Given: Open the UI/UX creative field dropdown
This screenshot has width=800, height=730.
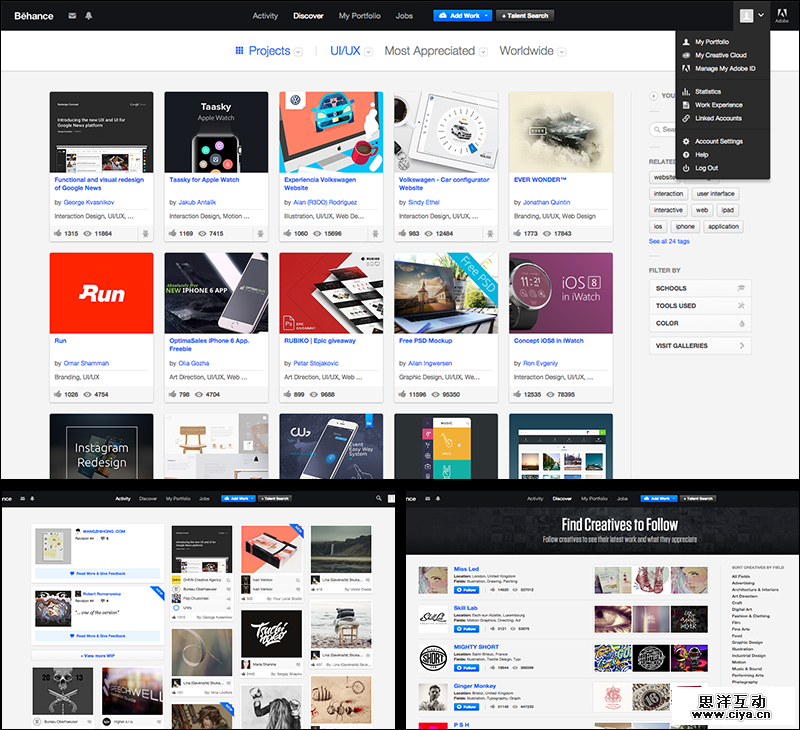Looking at the screenshot, I should [x=350, y=51].
